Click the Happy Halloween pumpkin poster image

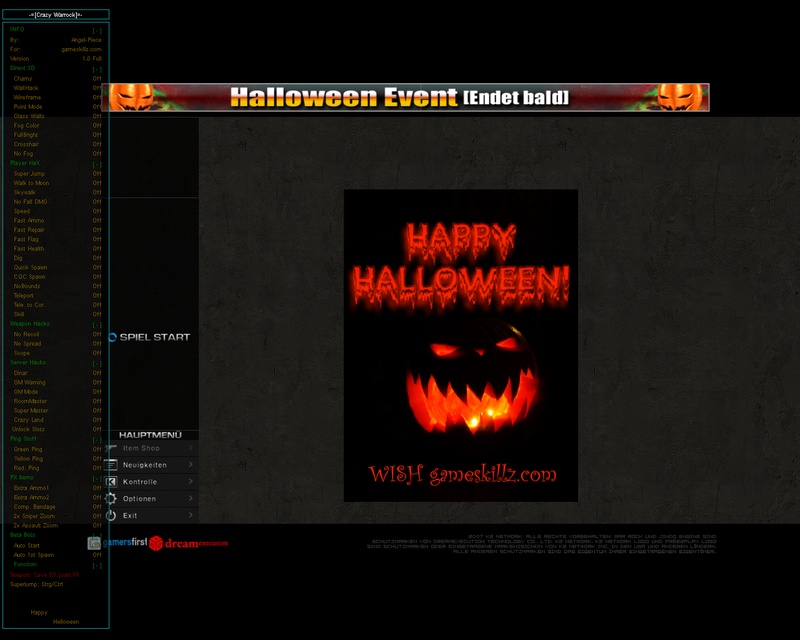461,346
